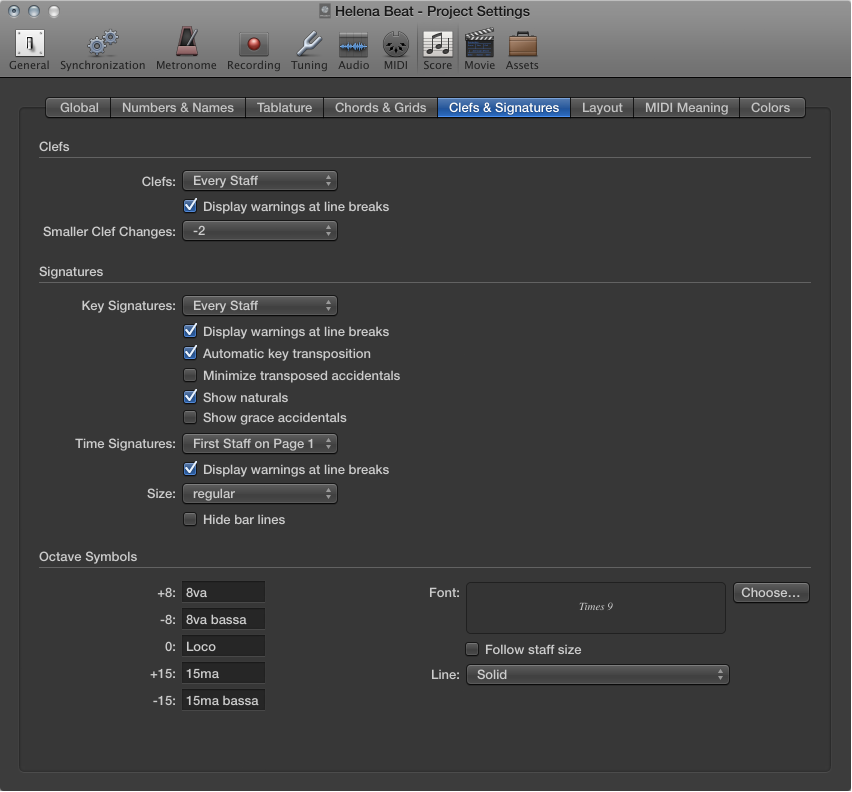Disable Automatic key transposition
852x792 pixels.
click(190, 353)
